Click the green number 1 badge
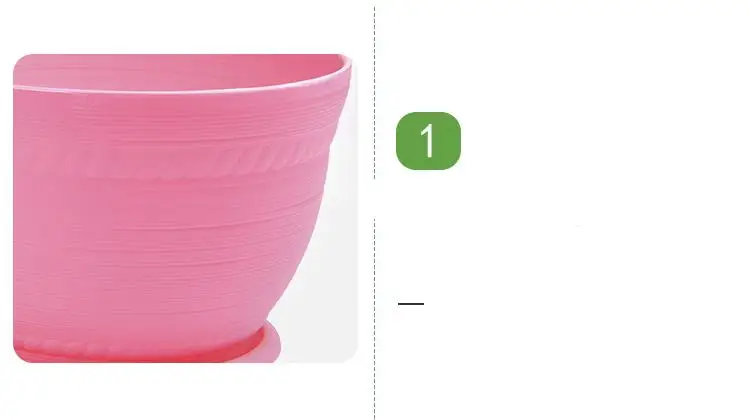This screenshot has height=420, width=750. point(428,141)
